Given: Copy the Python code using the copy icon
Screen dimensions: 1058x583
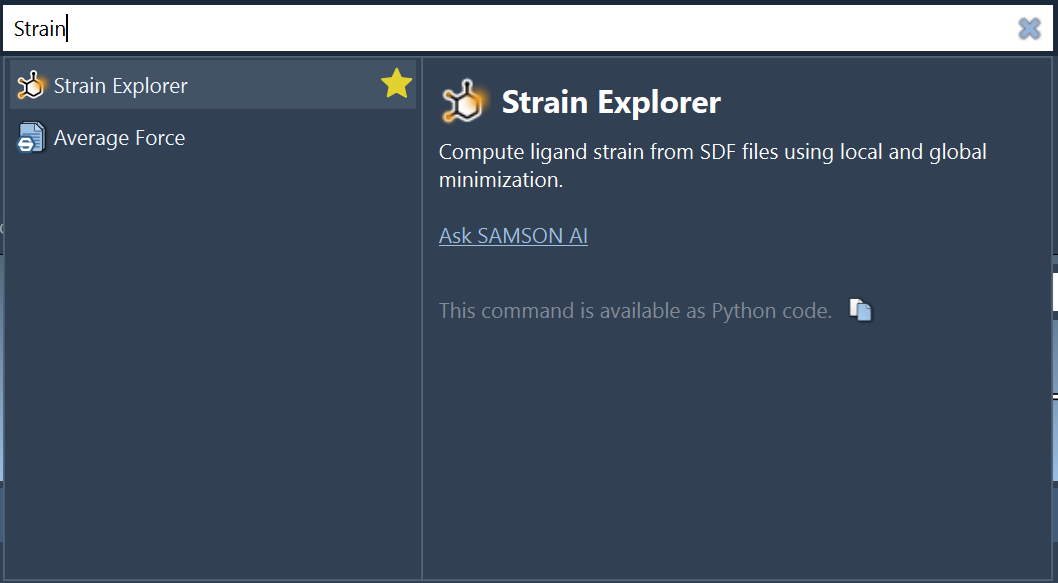Looking at the screenshot, I should 861,310.
